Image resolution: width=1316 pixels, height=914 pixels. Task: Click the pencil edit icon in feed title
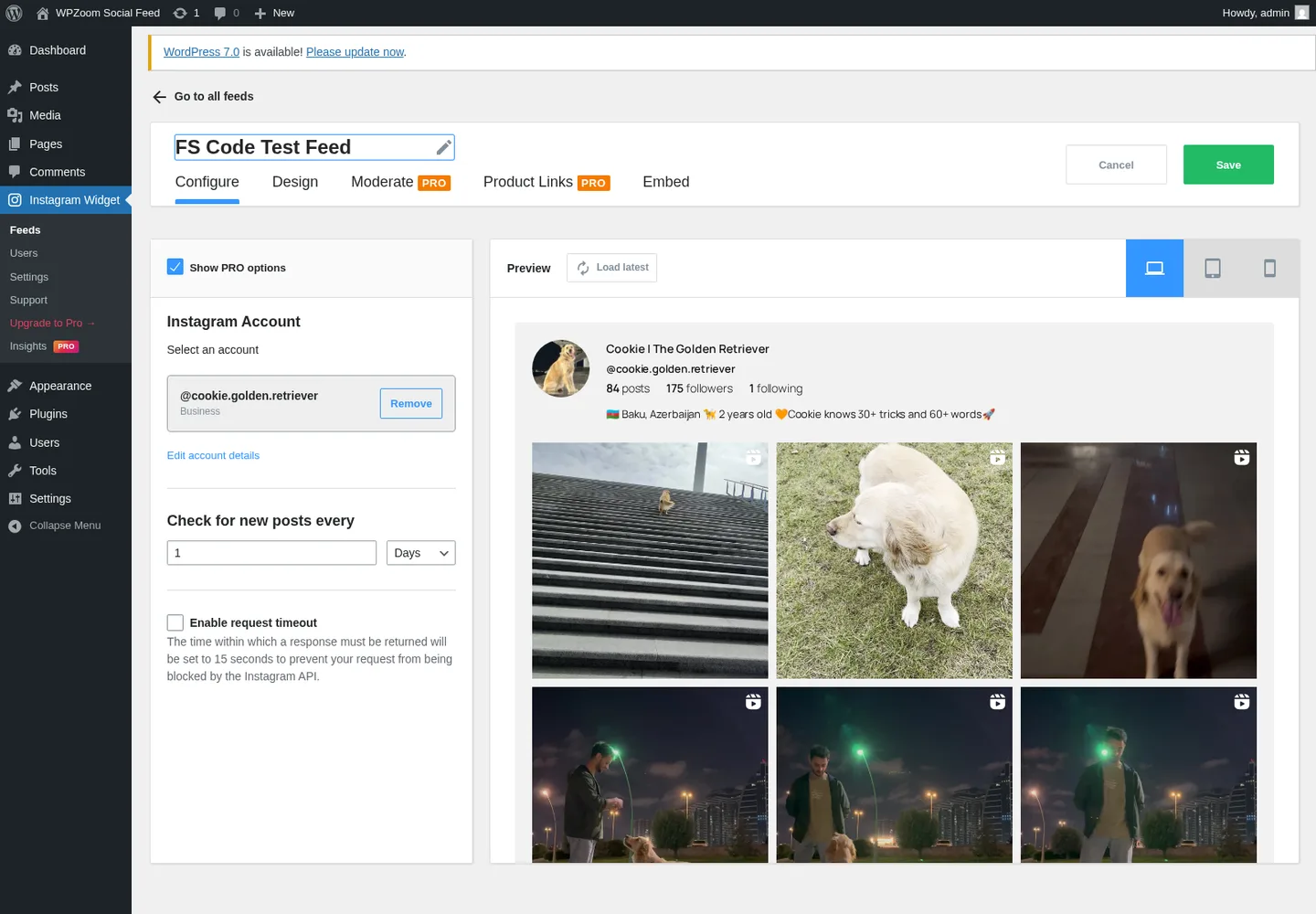[x=443, y=147]
